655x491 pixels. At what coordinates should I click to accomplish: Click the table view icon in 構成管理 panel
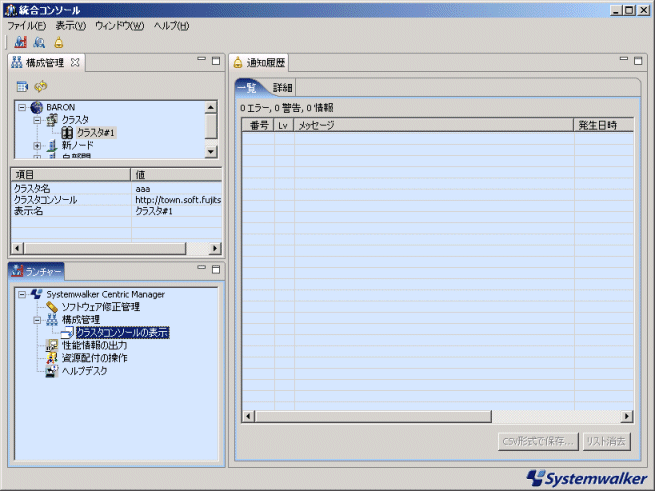pyautogui.click(x=22, y=86)
